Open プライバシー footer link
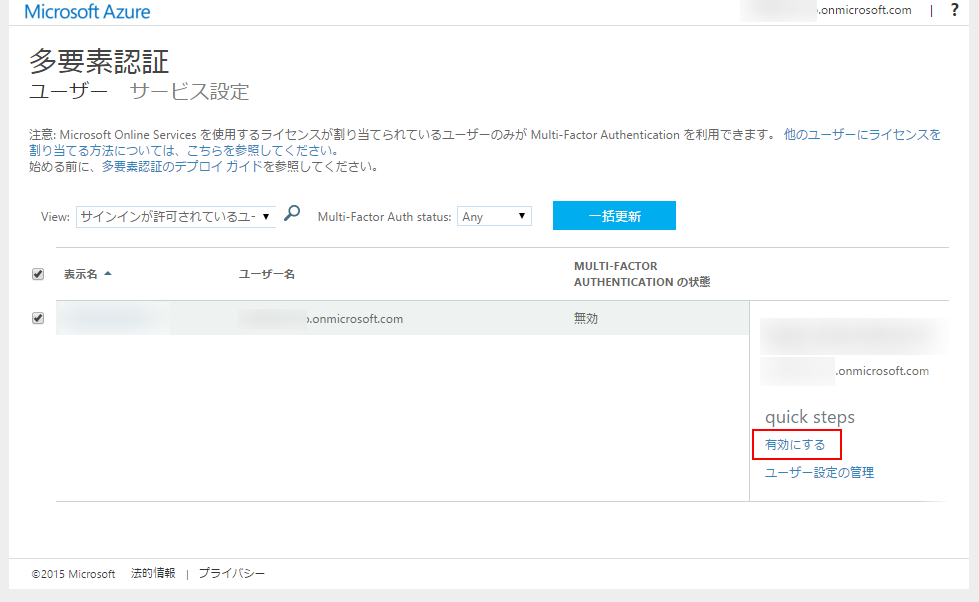The image size is (979, 602). [232, 573]
